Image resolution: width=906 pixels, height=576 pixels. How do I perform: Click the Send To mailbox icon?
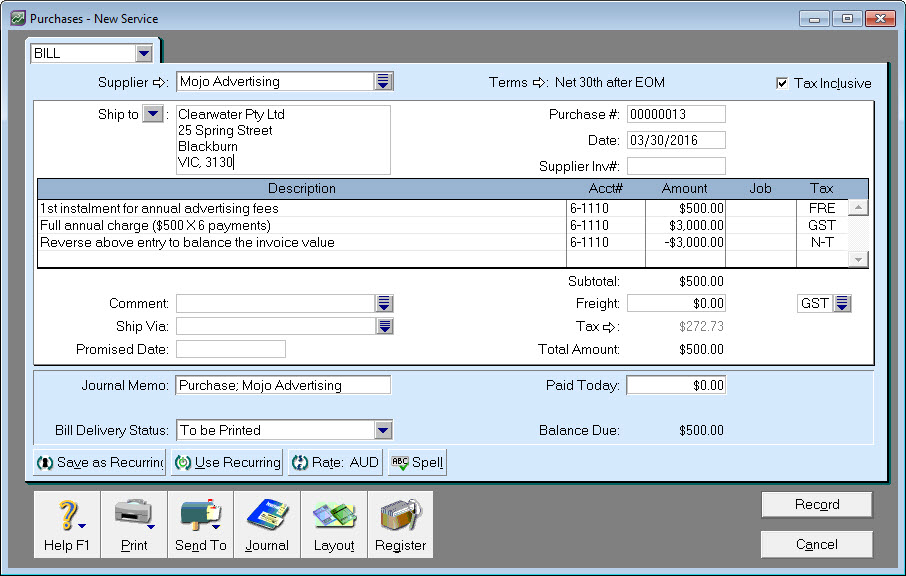point(200,523)
